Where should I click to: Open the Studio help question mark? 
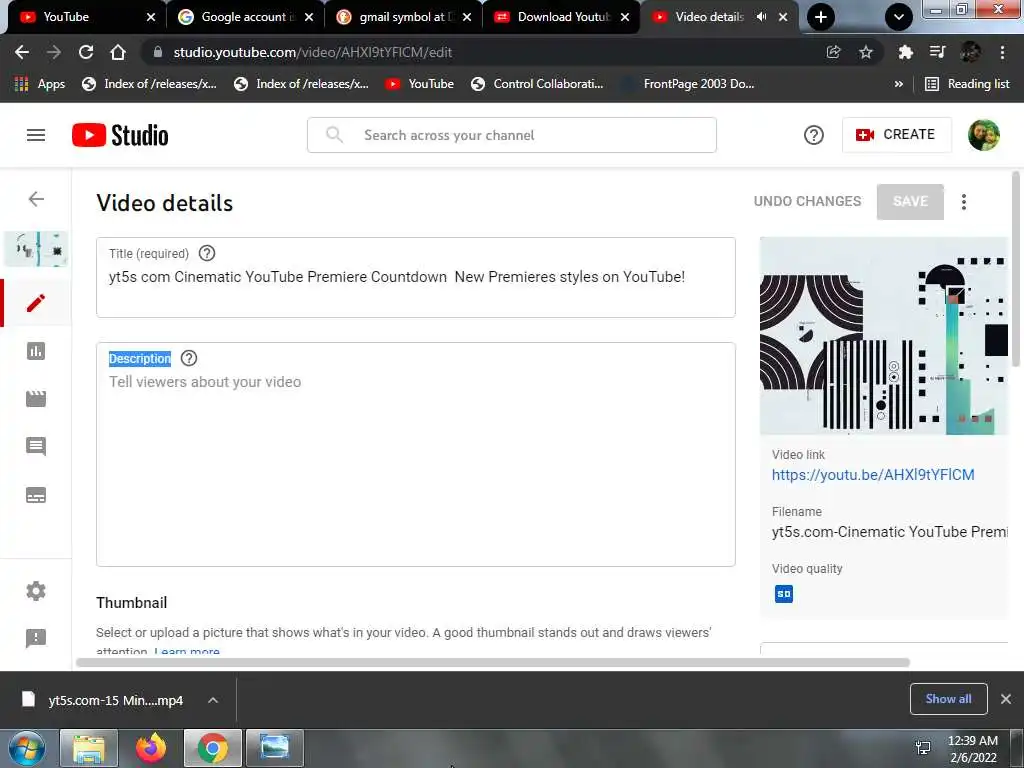point(814,135)
